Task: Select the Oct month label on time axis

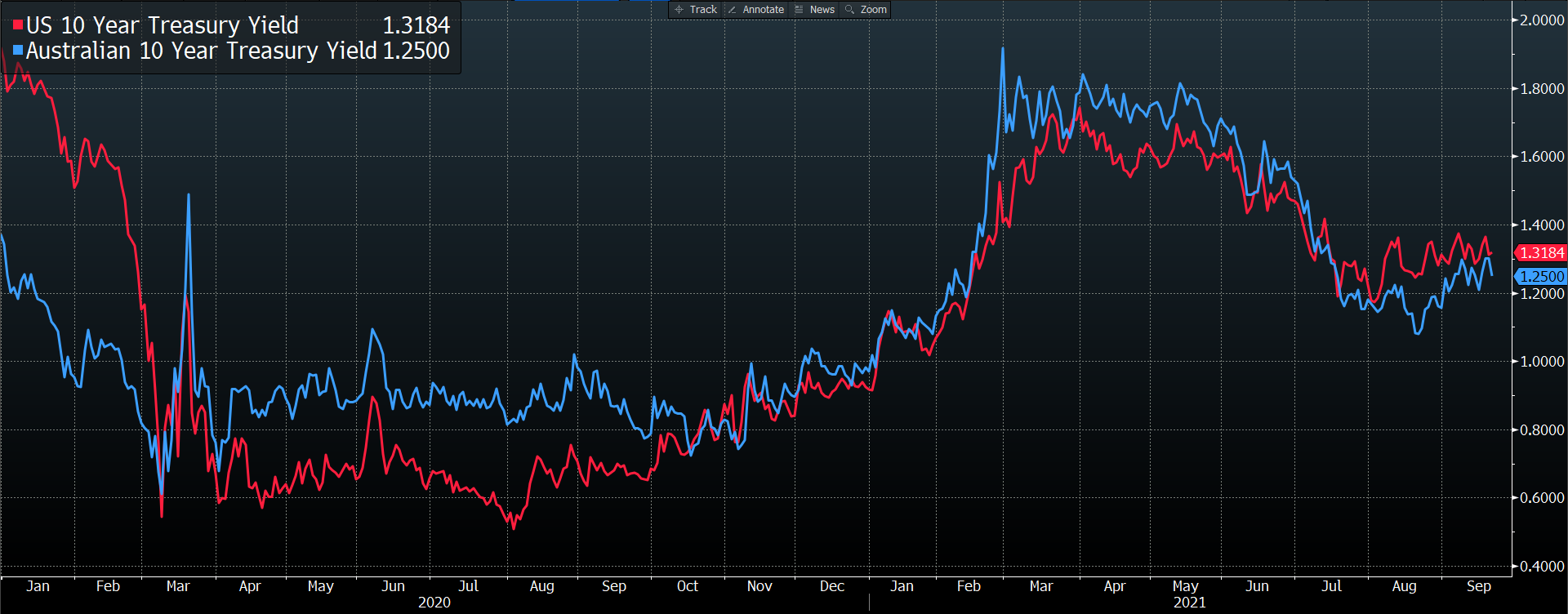Action: (687, 586)
